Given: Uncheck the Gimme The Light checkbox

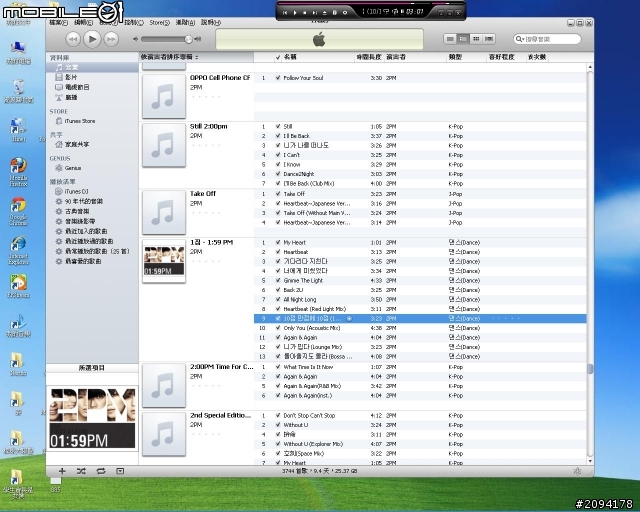Looking at the screenshot, I should [x=278, y=280].
